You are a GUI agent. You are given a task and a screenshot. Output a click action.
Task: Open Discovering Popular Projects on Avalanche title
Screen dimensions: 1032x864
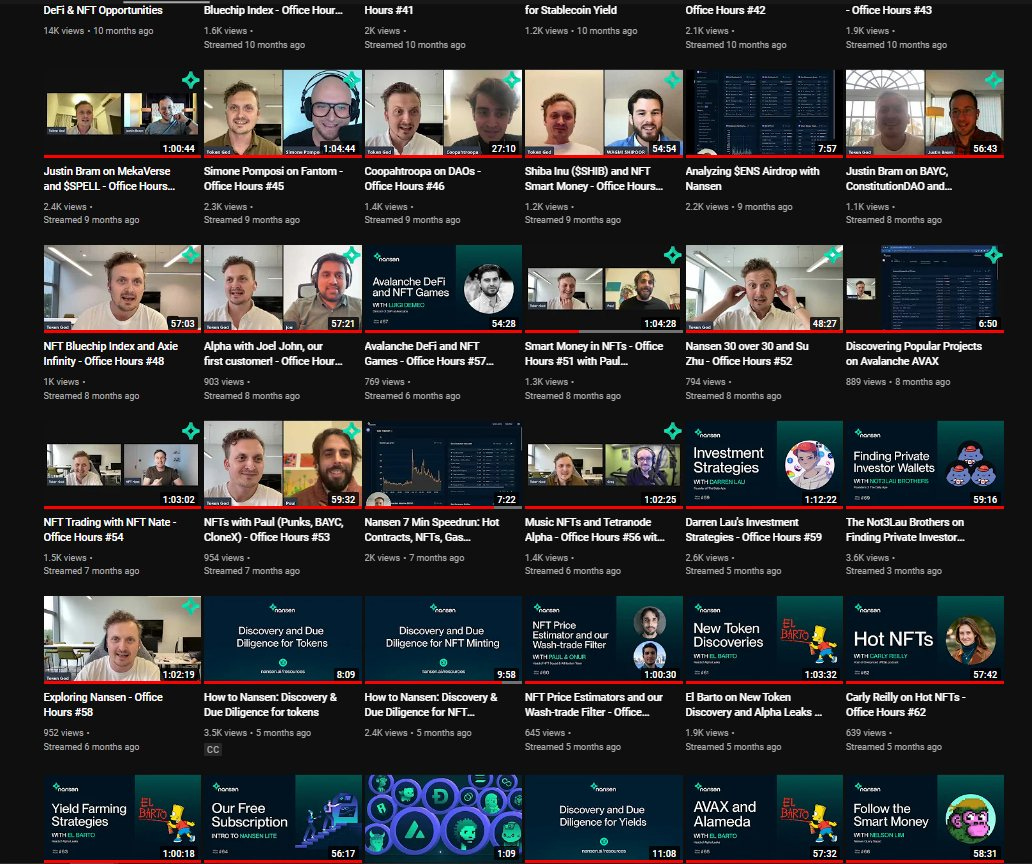pyautogui.click(x=914, y=353)
